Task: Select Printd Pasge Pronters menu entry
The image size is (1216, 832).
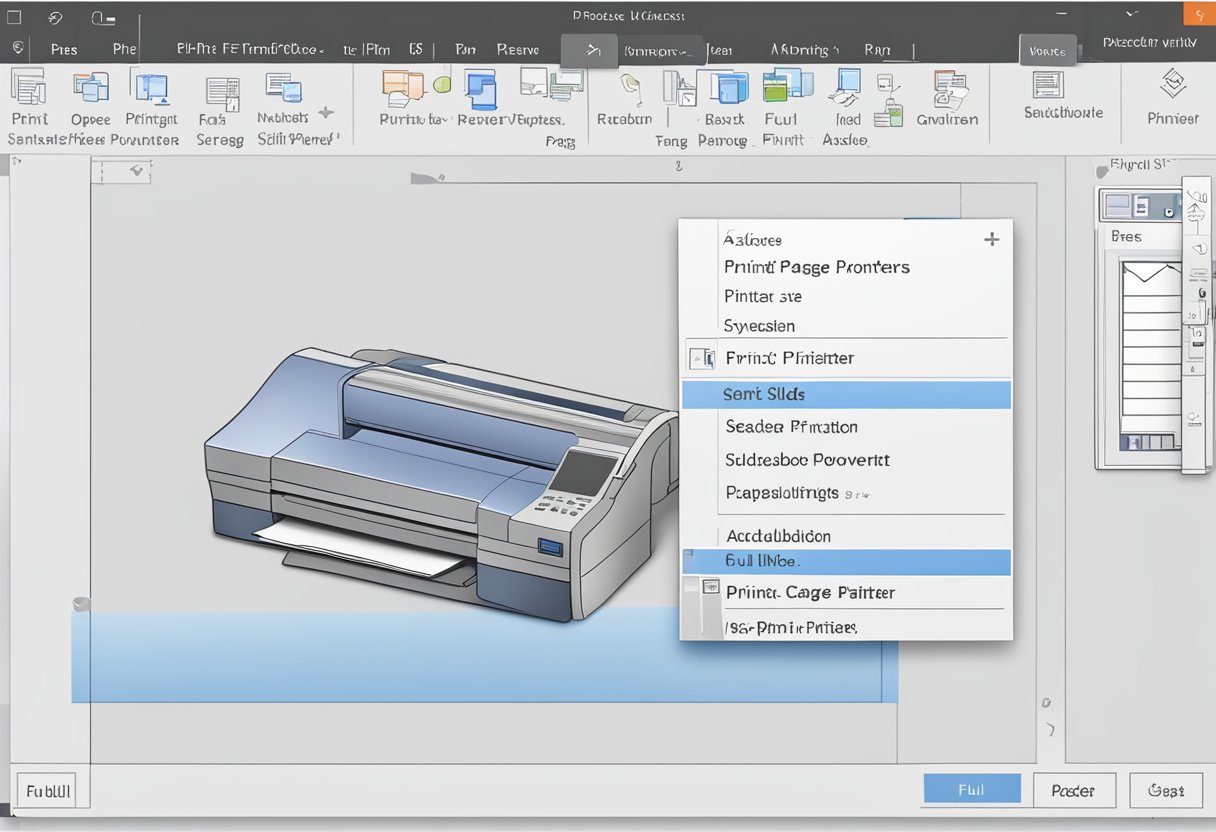Action: point(817,267)
